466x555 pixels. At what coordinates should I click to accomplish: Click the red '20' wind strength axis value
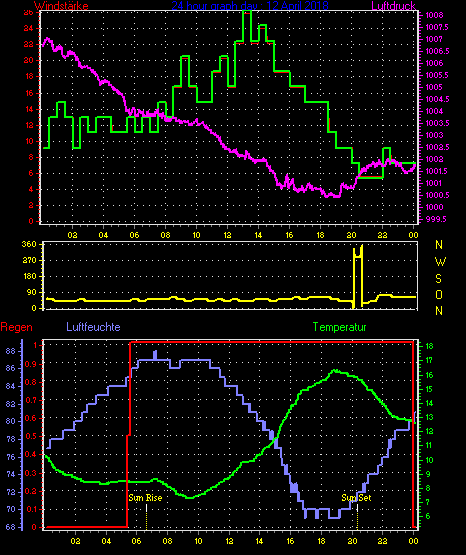28,60
